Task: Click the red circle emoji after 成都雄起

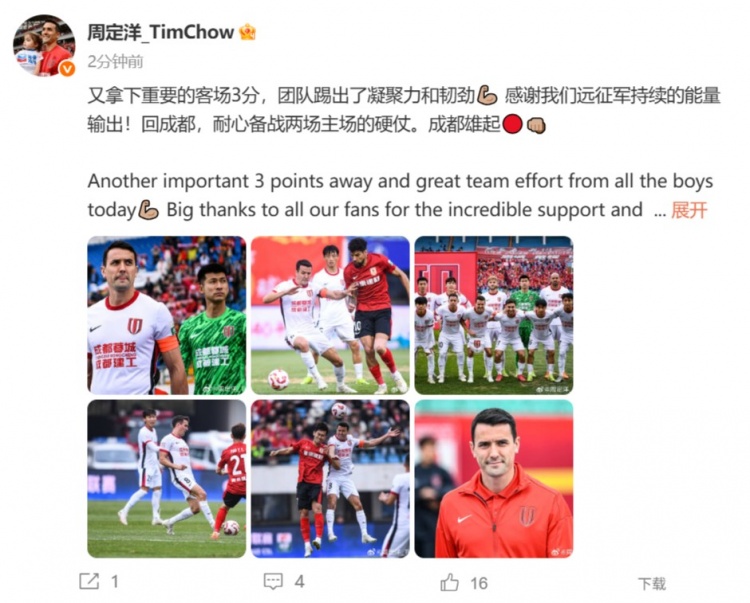Action: pos(513,124)
